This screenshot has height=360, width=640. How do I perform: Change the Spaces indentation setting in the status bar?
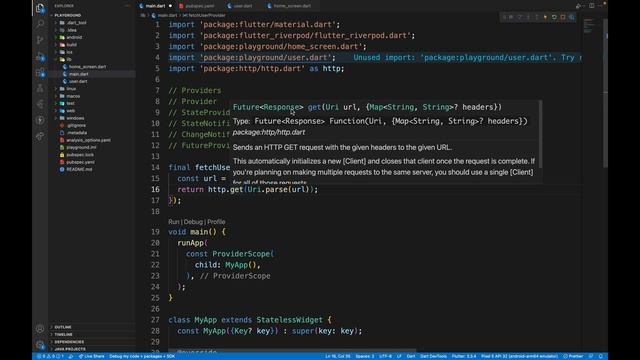pos(364,356)
